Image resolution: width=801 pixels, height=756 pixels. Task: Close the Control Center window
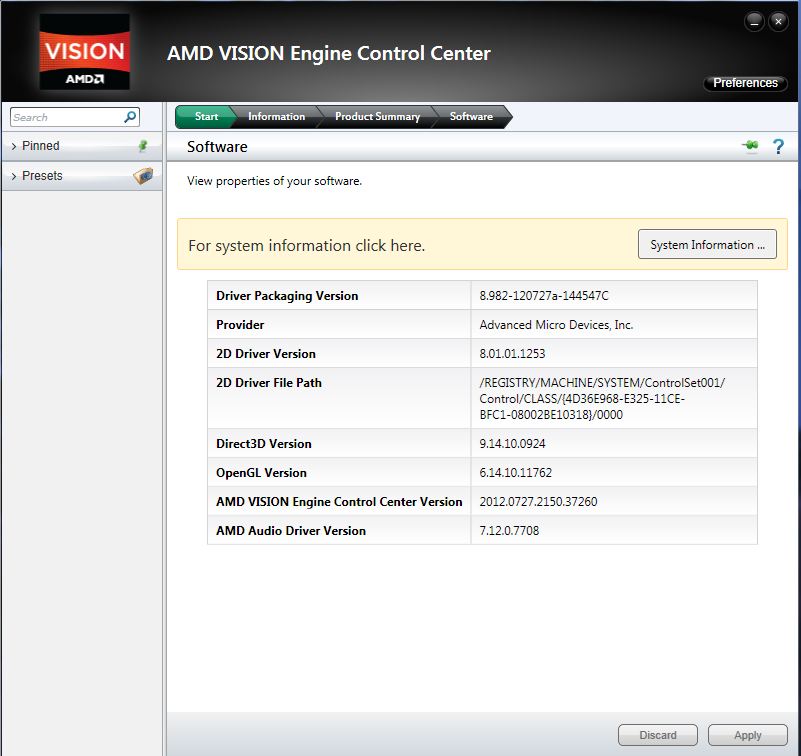[x=779, y=22]
